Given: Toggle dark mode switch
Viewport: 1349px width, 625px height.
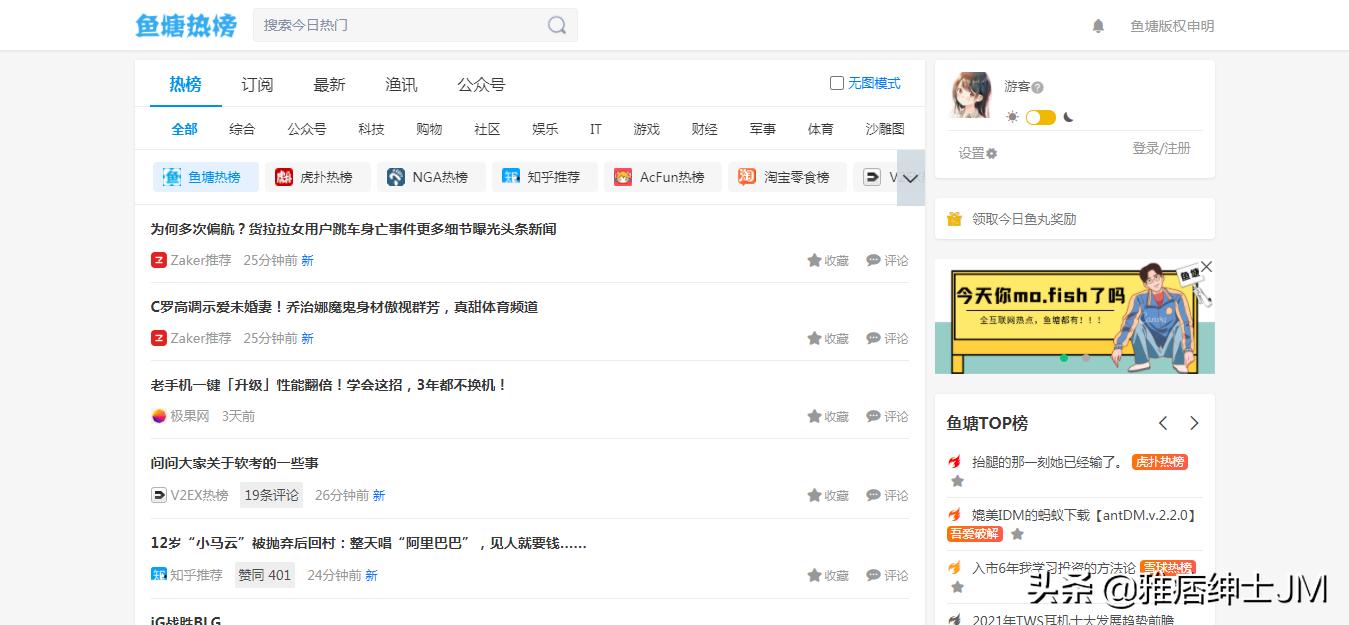Looking at the screenshot, I should coord(1040,116).
